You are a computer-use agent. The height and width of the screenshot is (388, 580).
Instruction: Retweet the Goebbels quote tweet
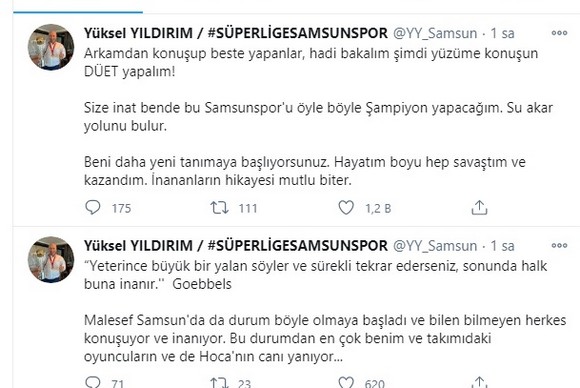219,382
